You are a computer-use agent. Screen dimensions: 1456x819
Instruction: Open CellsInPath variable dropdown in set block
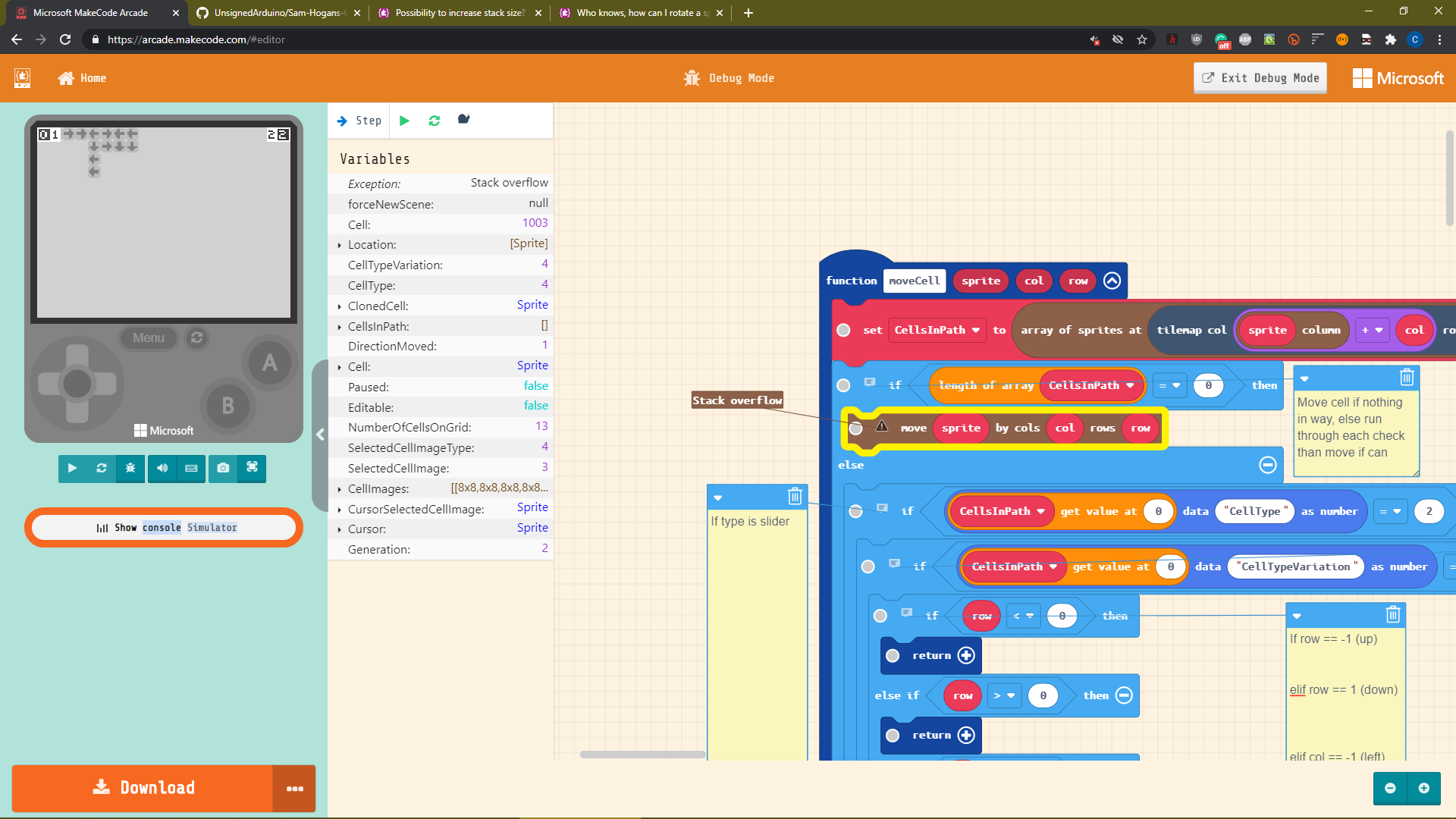coord(975,330)
